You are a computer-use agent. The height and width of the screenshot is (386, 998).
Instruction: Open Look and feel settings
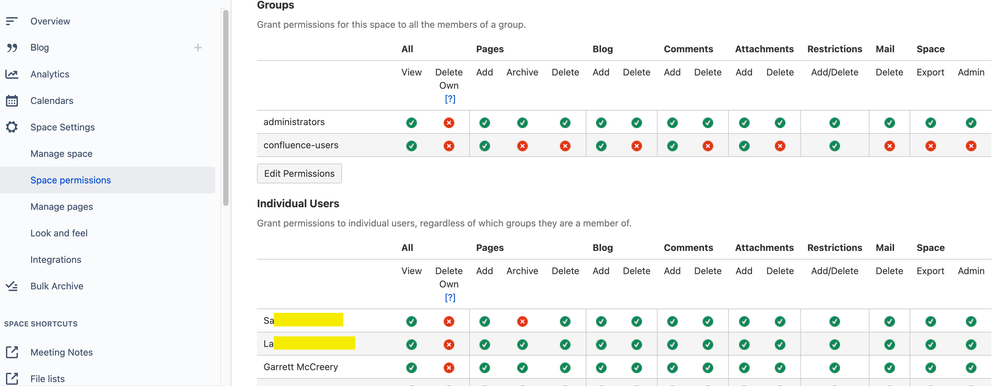59,233
